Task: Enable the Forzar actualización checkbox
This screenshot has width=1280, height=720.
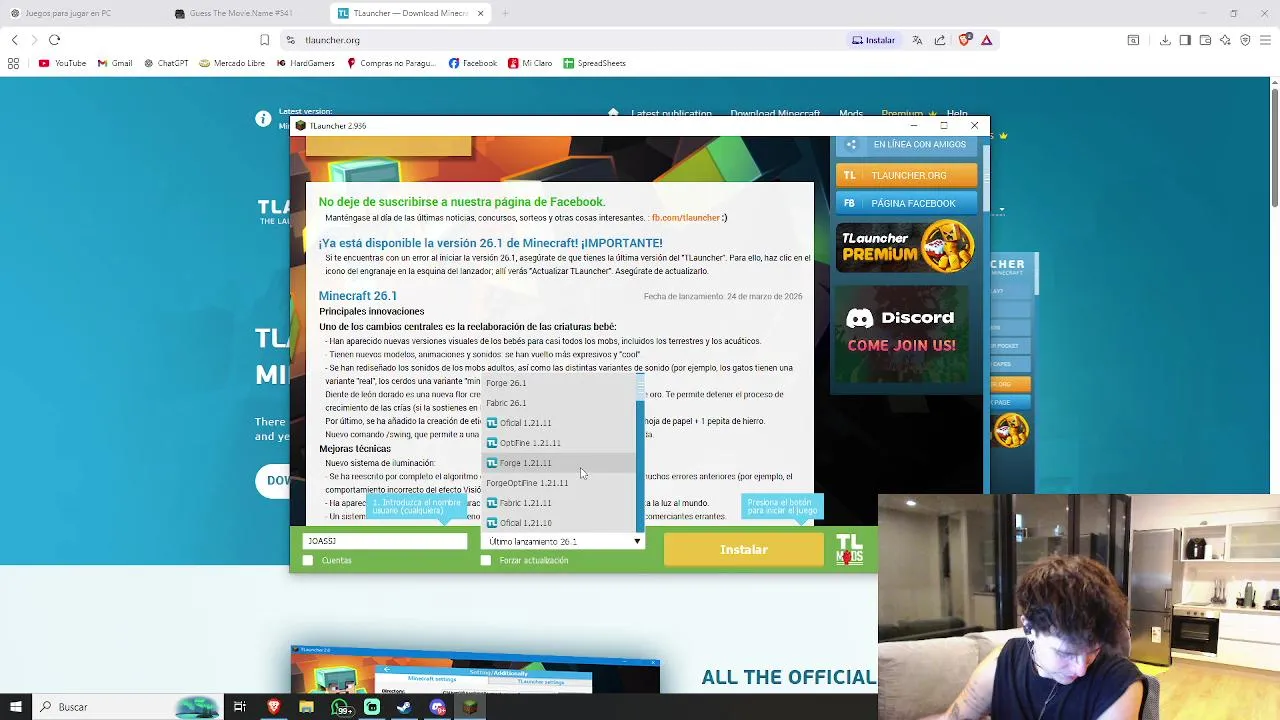Action: click(486, 560)
